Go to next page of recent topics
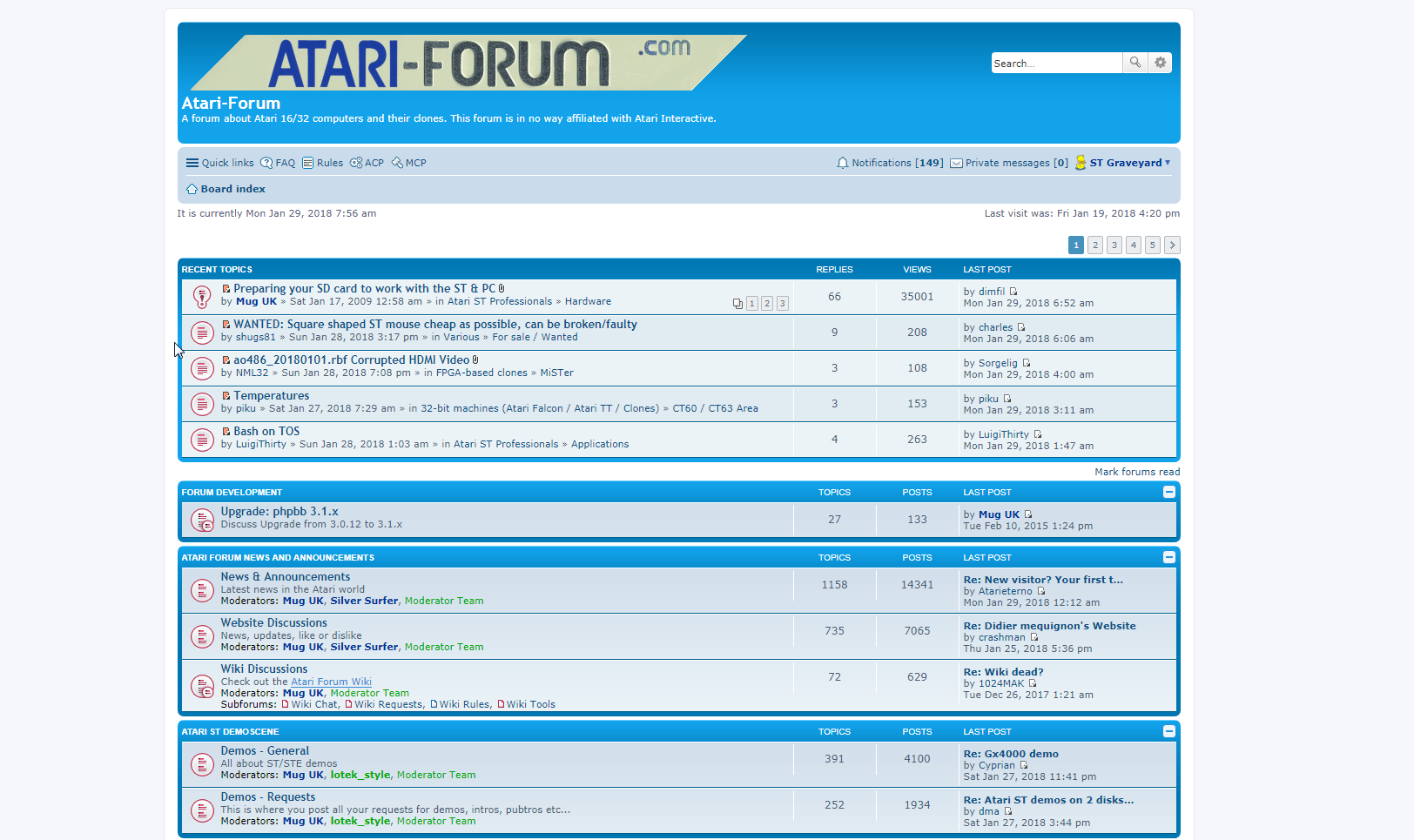The width and height of the screenshot is (1414, 840). tap(1172, 245)
